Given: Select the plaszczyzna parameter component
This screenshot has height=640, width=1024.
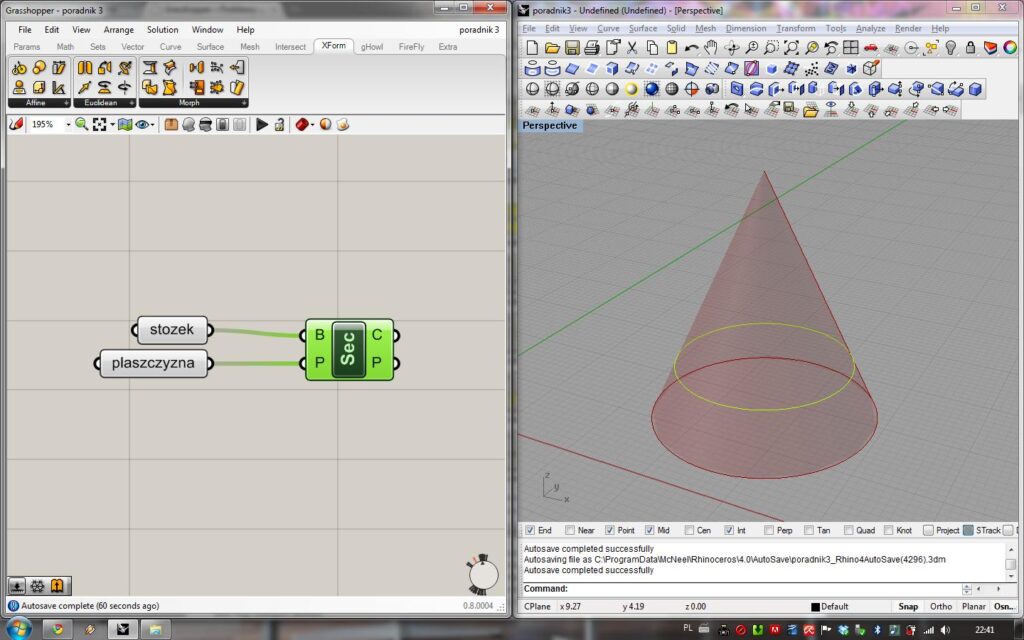Looking at the screenshot, I should [x=153, y=363].
